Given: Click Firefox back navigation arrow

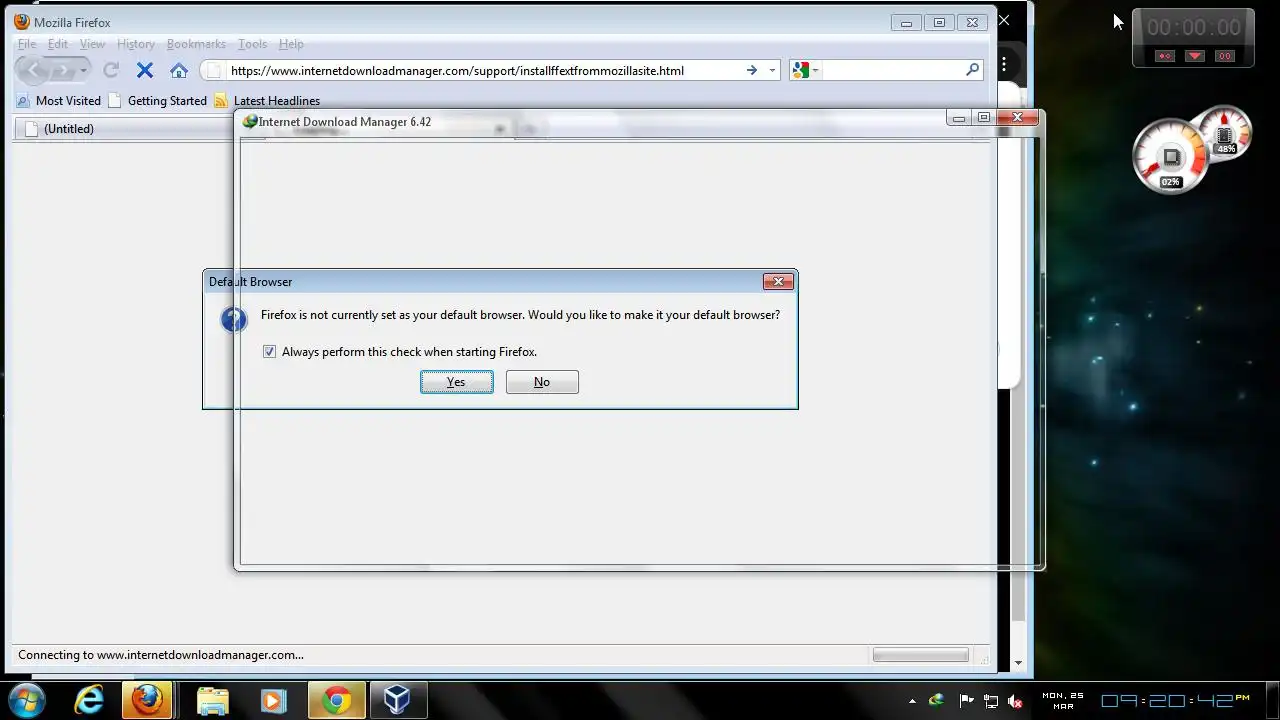Looking at the screenshot, I should point(33,70).
